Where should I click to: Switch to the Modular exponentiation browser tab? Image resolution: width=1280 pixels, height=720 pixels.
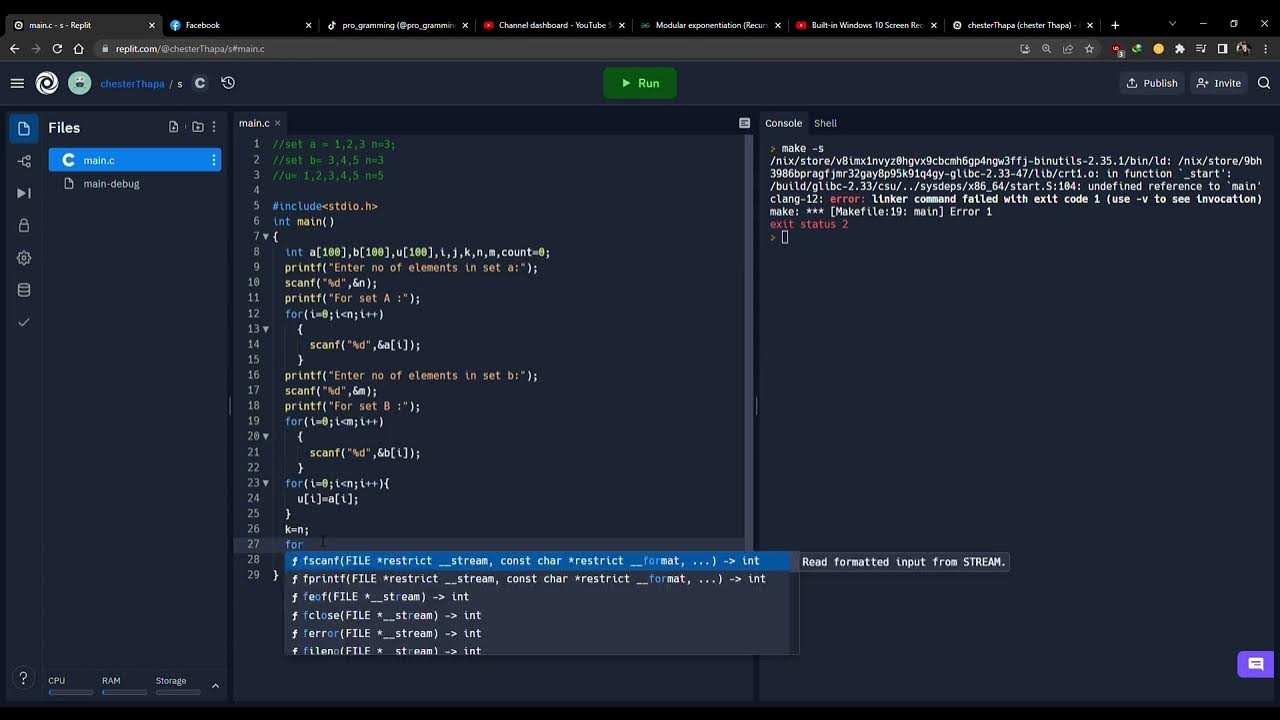[711, 25]
